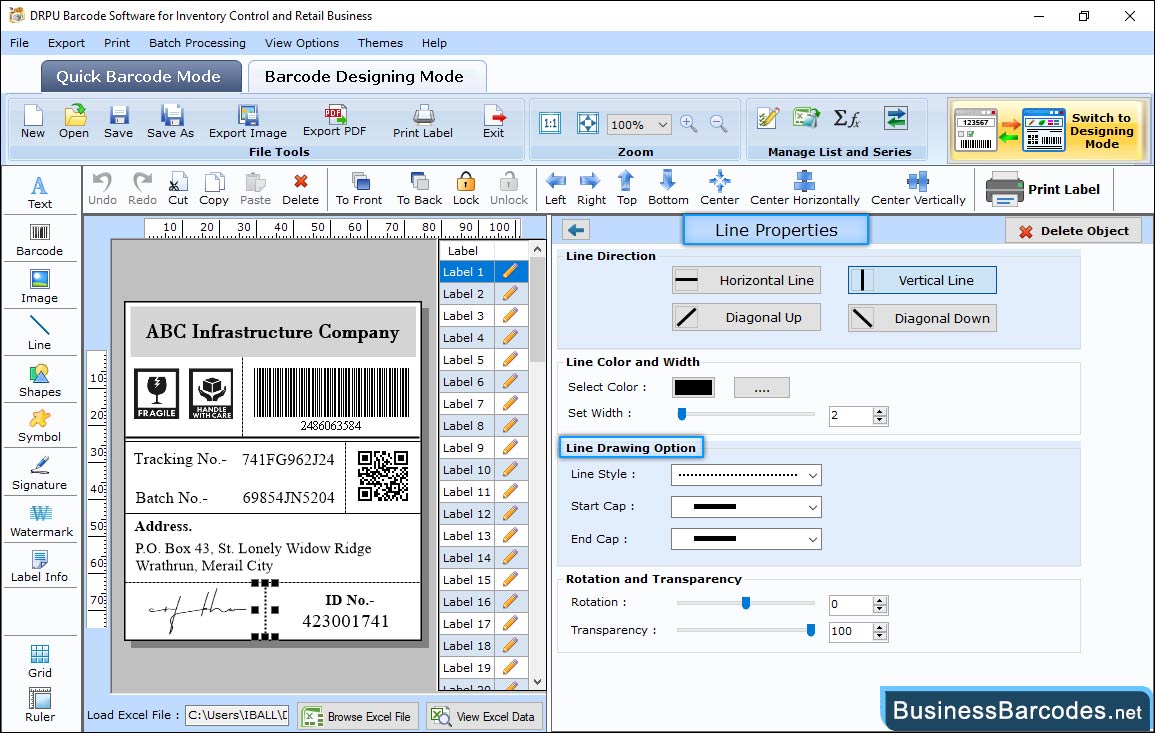The width and height of the screenshot is (1155, 733).
Task: Open color picker with dotted button
Action: [x=762, y=387]
